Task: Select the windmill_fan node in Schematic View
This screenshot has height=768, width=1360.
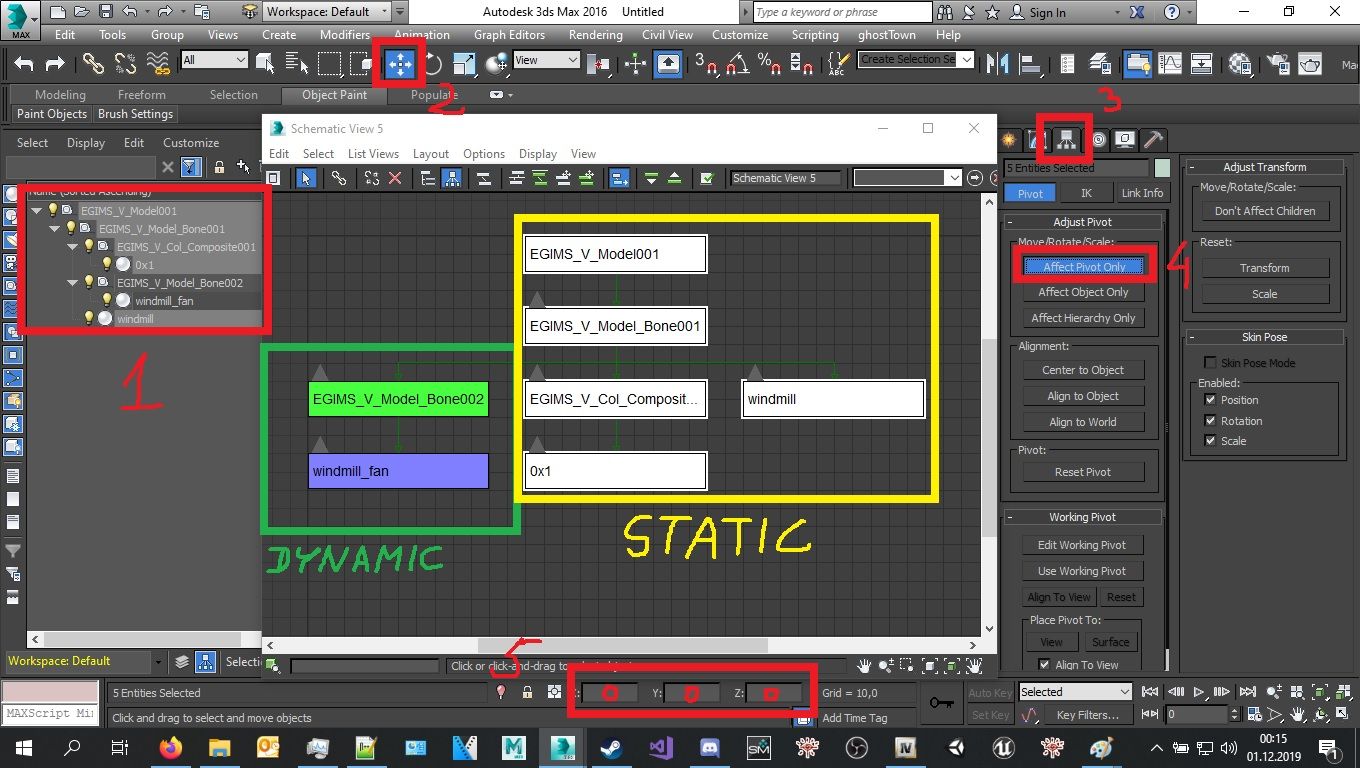Action: pyautogui.click(x=399, y=471)
